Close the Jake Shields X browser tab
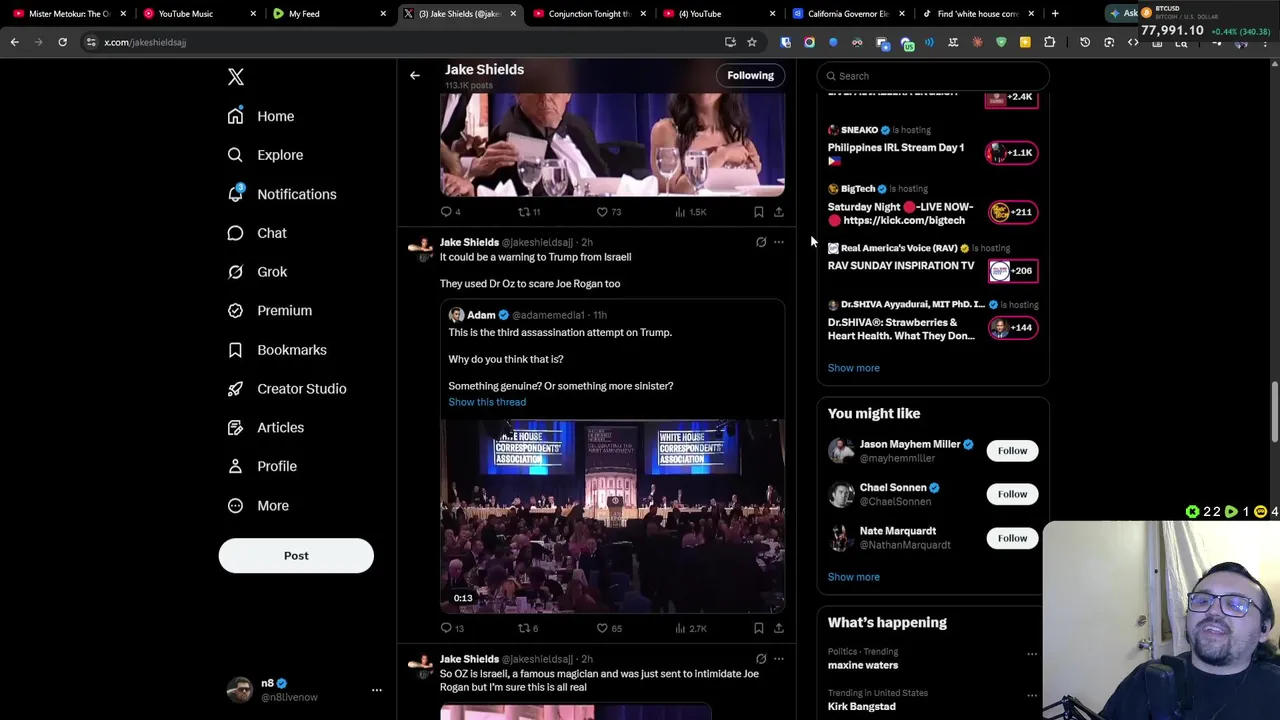The height and width of the screenshot is (720, 1280). click(x=513, y=14)
